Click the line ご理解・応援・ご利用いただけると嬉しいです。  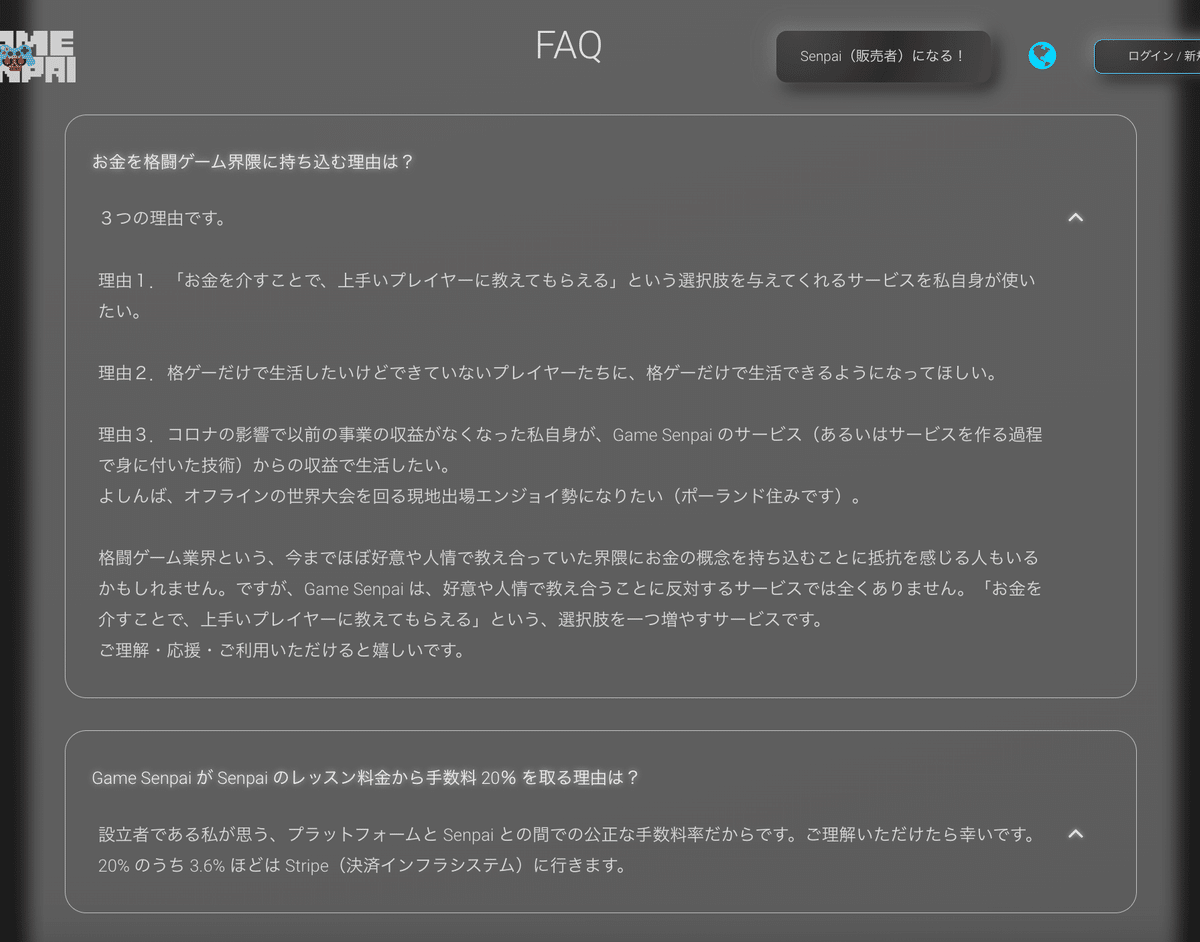[x=282, y=650]
